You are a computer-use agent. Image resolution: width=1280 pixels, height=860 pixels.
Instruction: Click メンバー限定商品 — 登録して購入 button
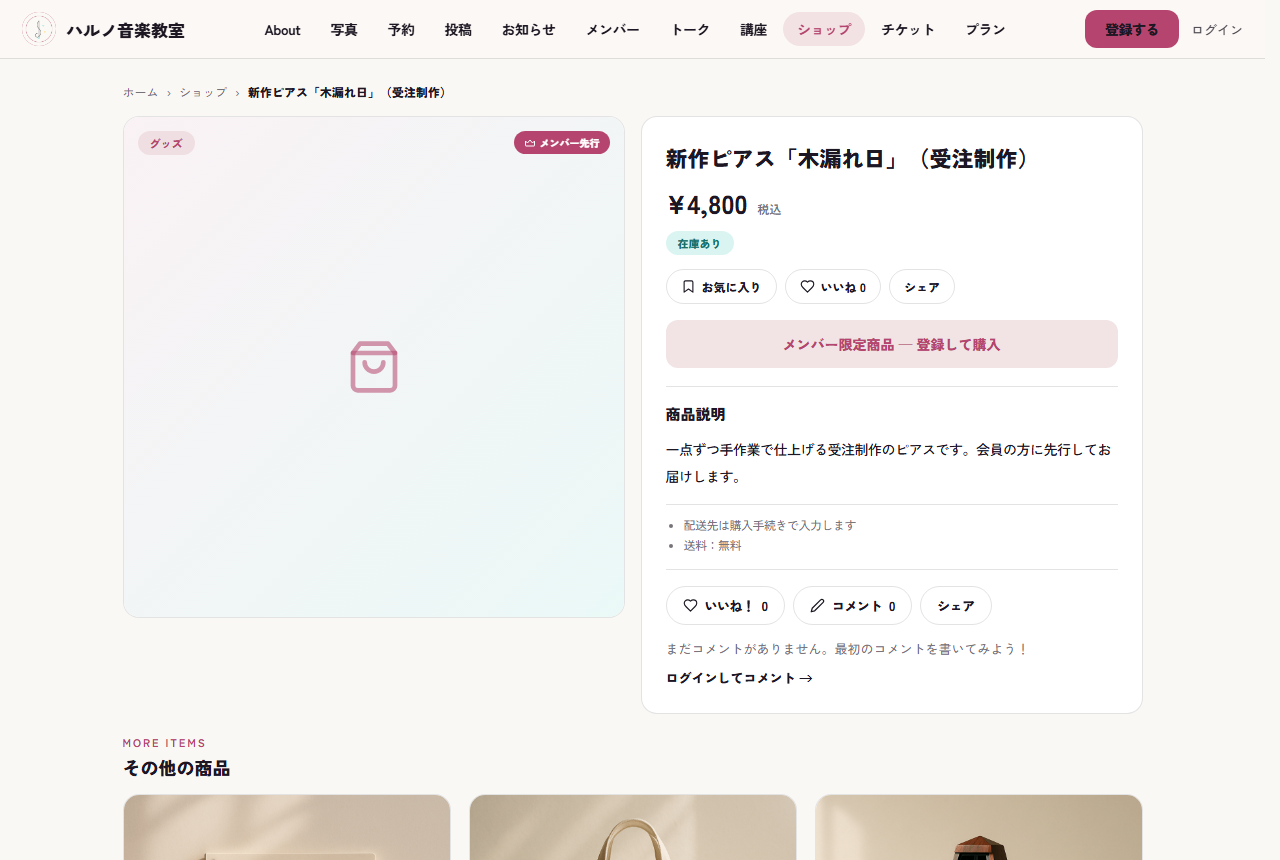(892, 344)
